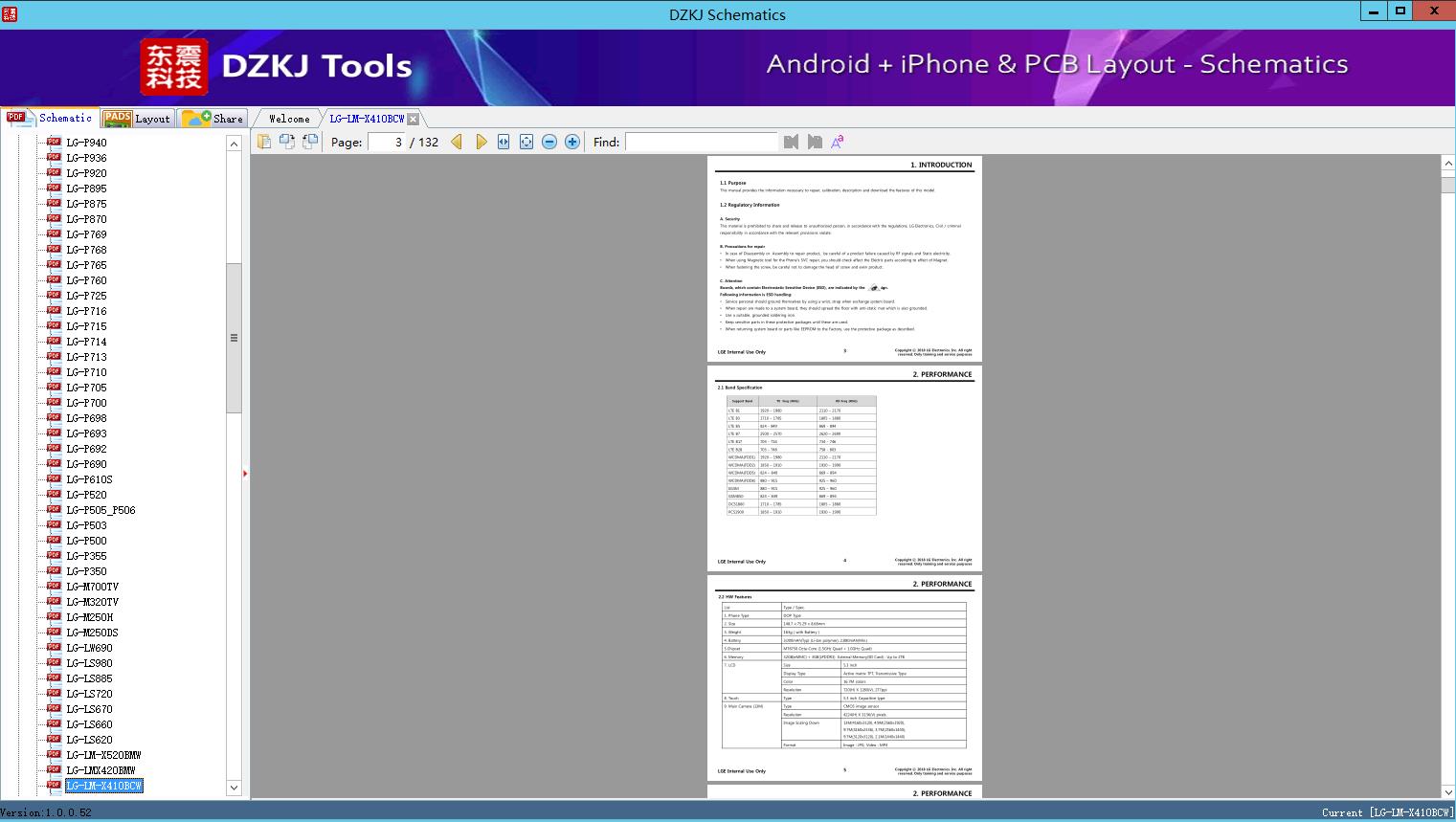Open LG-LS620 in the tree
This screenshot has width=1456, height=822.
(x=89, y=740)
